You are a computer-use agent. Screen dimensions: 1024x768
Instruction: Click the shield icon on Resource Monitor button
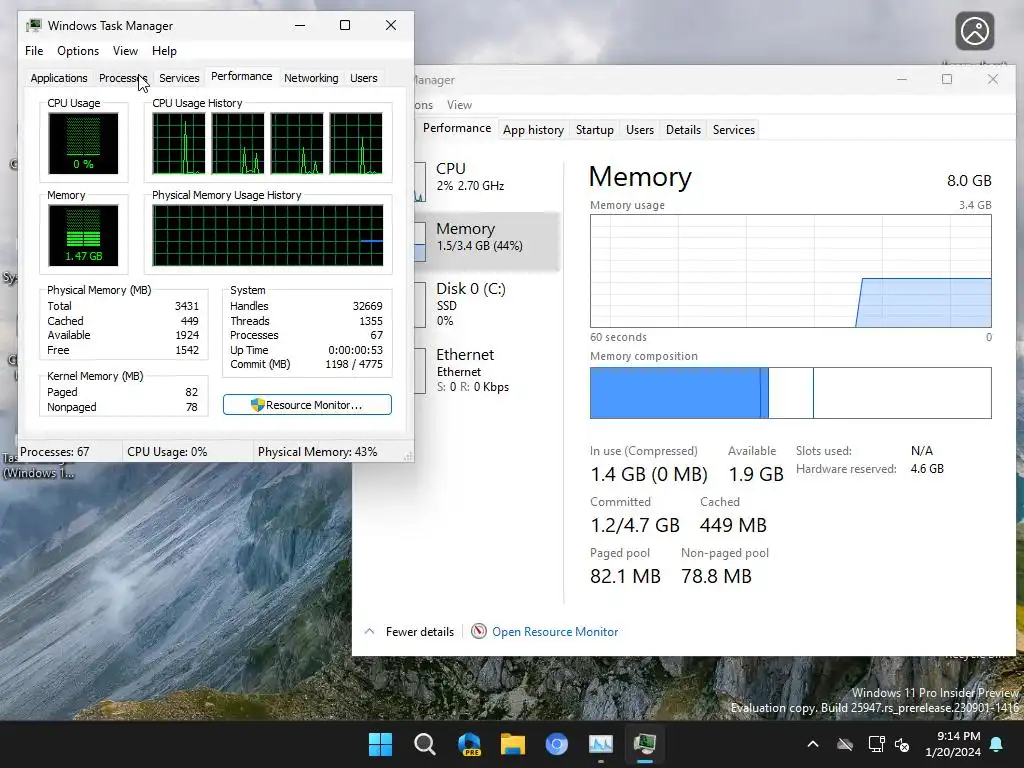257,405
